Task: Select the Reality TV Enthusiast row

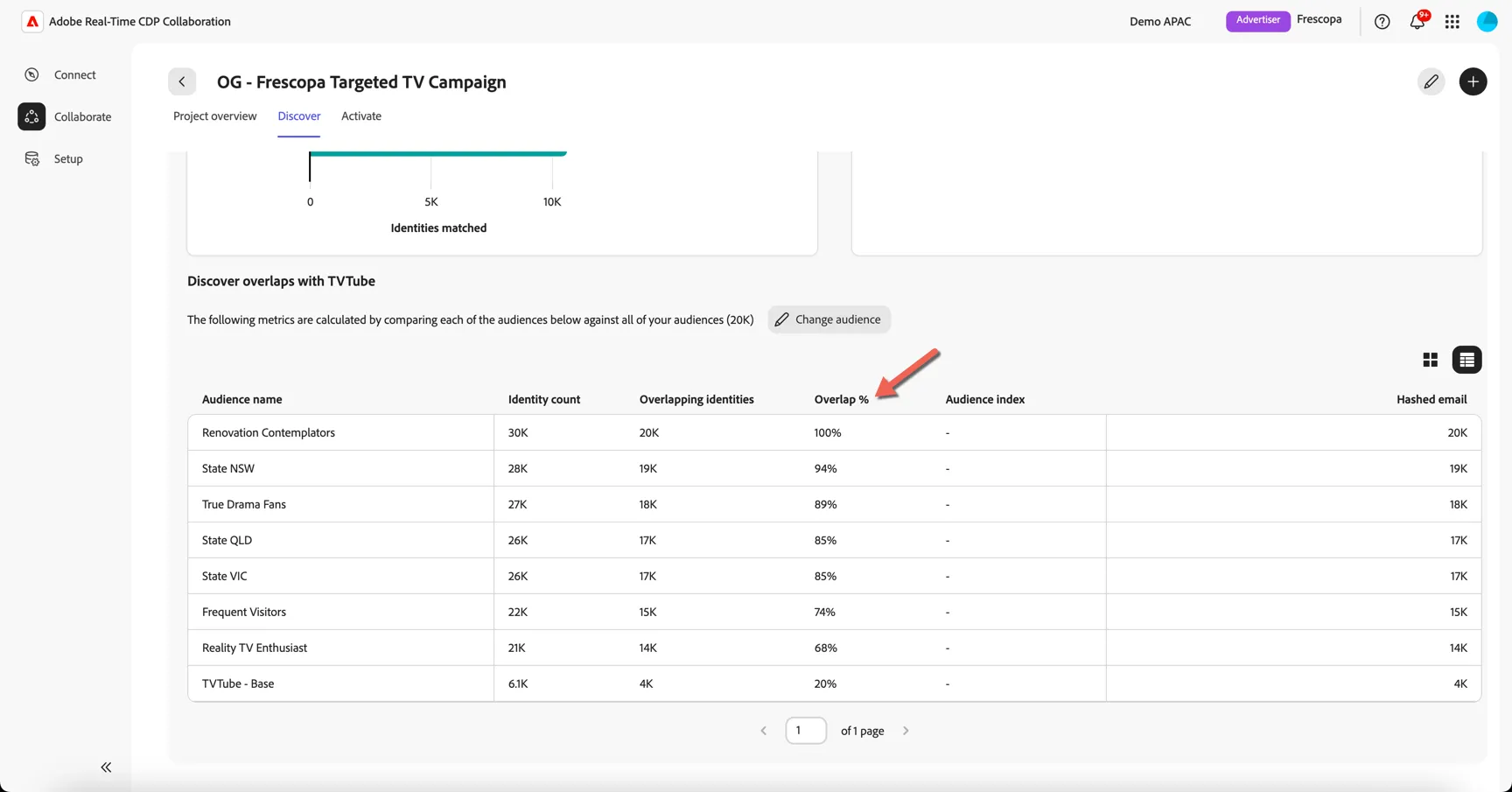Action: [835, 648]
